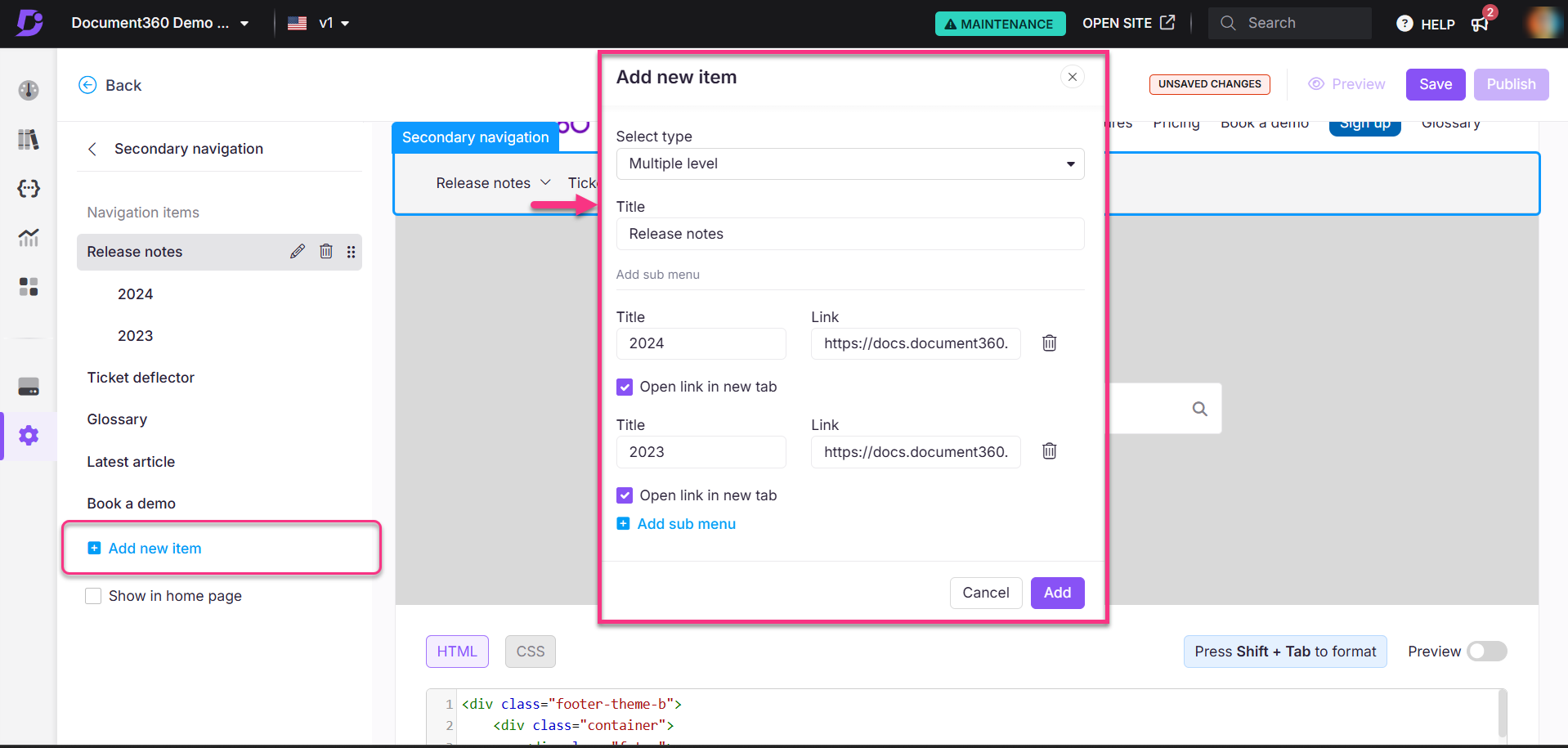Image resolution: width=1568 pixels, height=748 pixels.
Task: Click the OPEN SITE link
Action: pos(1128,23)
